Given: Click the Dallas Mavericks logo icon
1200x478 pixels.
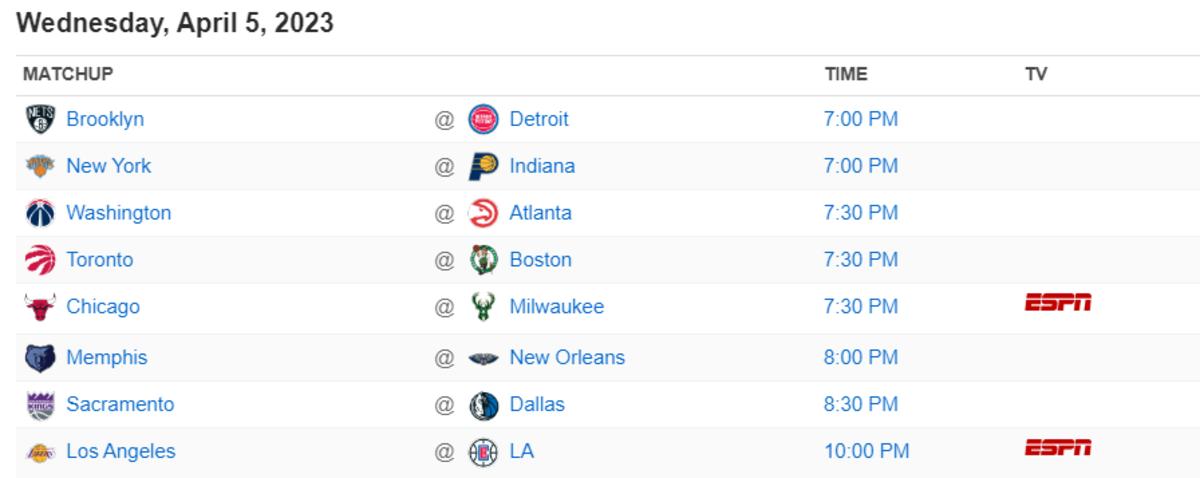Looking at the screenshot, I should click(483, 404).
